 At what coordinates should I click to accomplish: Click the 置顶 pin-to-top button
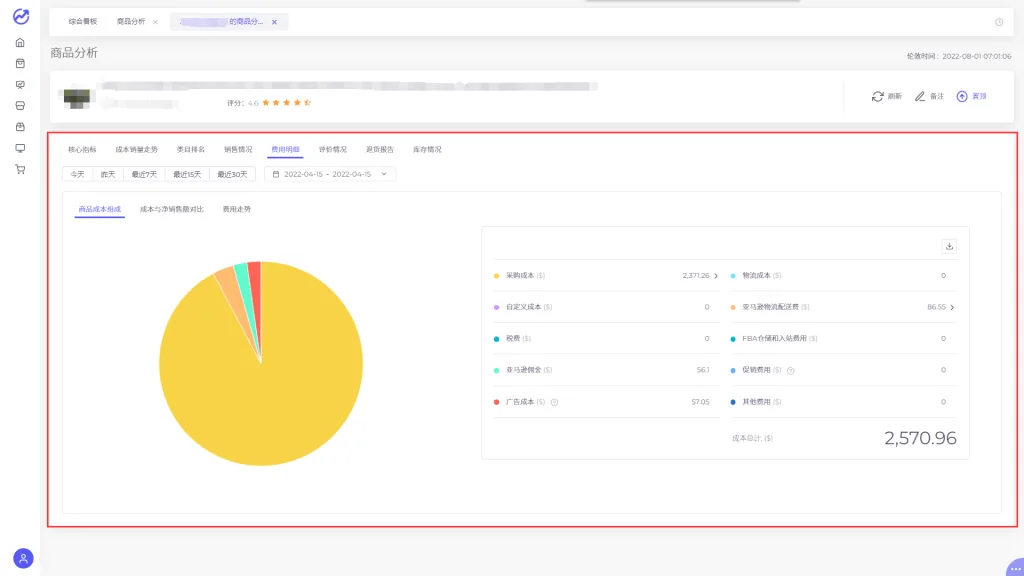click(x=971, y=96)
